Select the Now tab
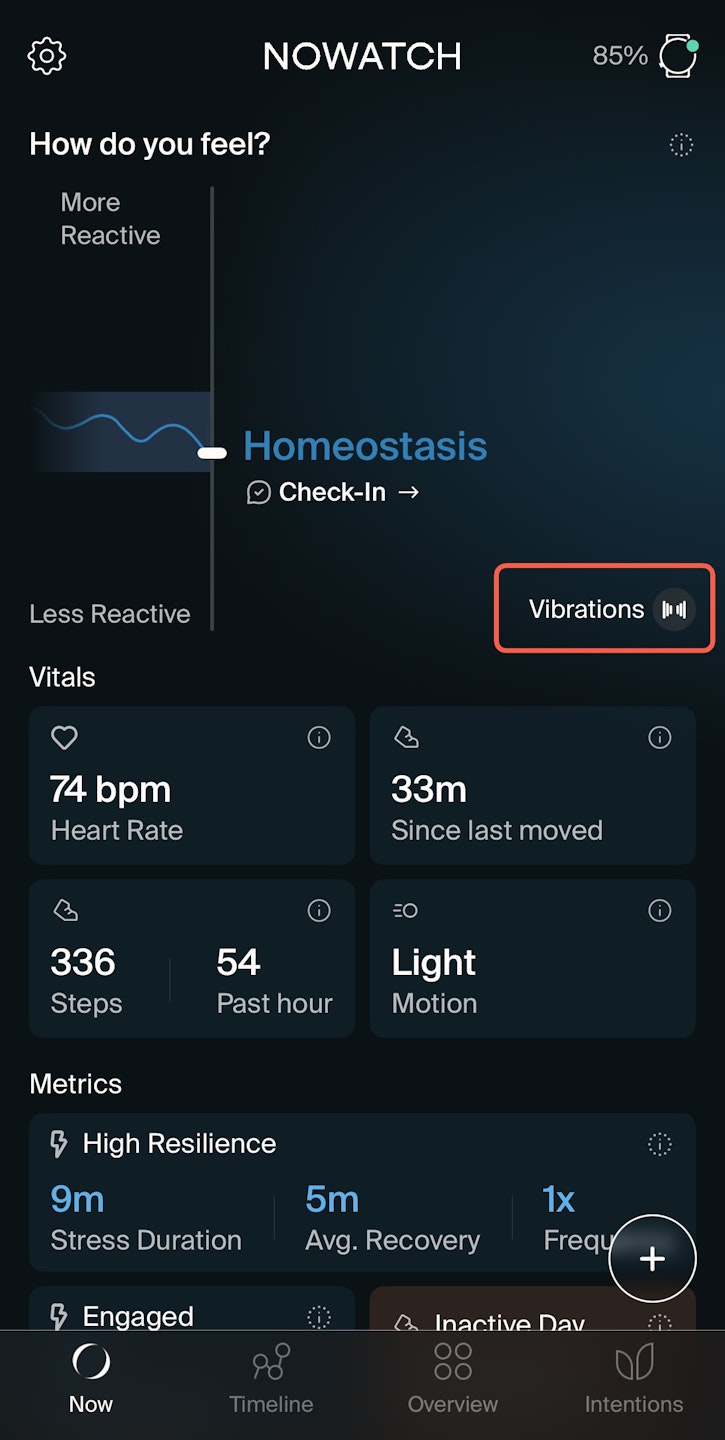 pyautogui.click(x=91, y=1378)
